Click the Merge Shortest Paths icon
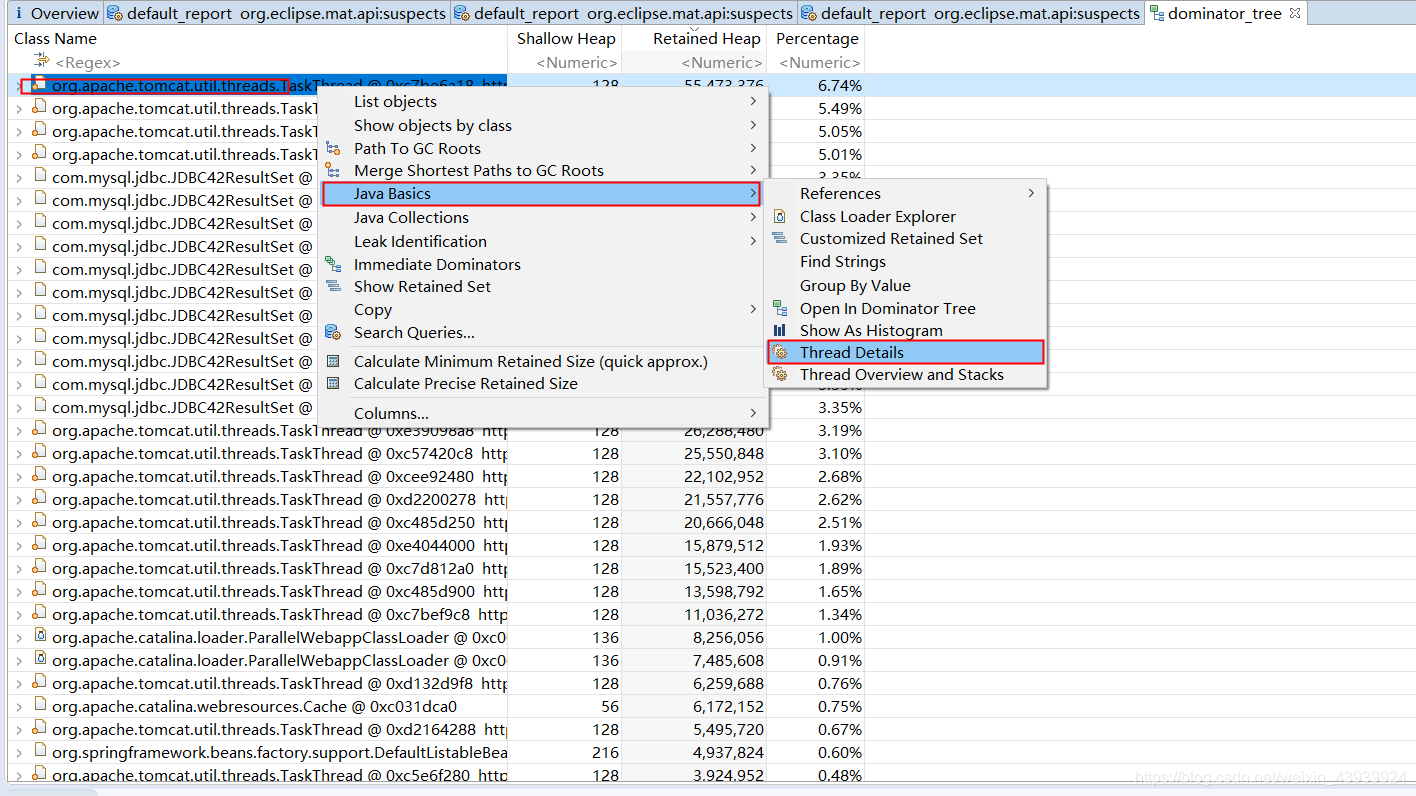1416x796 pixels. click(x=333, y=171)
